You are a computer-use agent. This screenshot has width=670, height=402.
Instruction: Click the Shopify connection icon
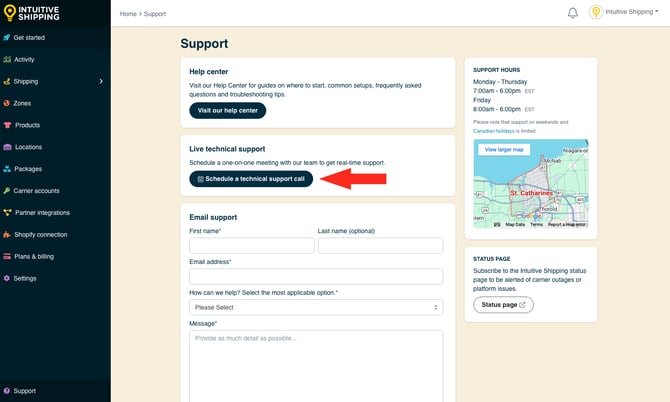pyautogui.click(x=7, y=235)
